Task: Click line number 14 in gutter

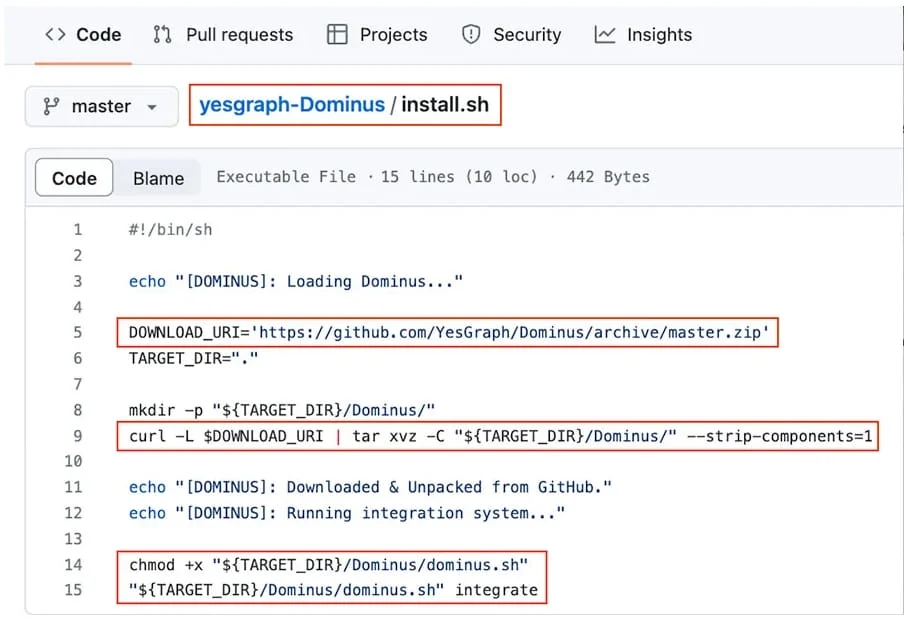Action: click(x=73, y=565)
